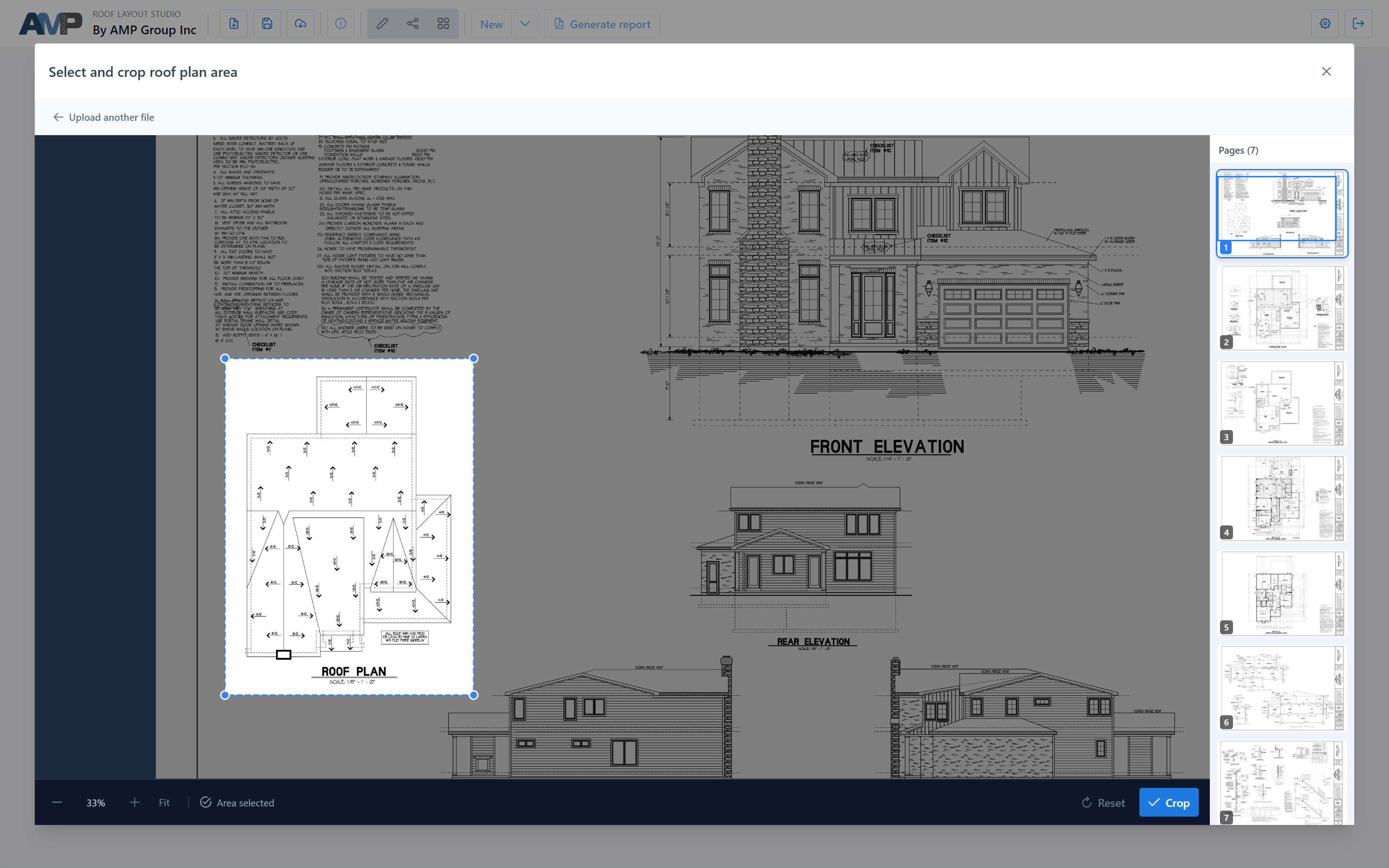1389x868 pixels.
Task: Select page 3 thumbnail
Action: 1282,403
